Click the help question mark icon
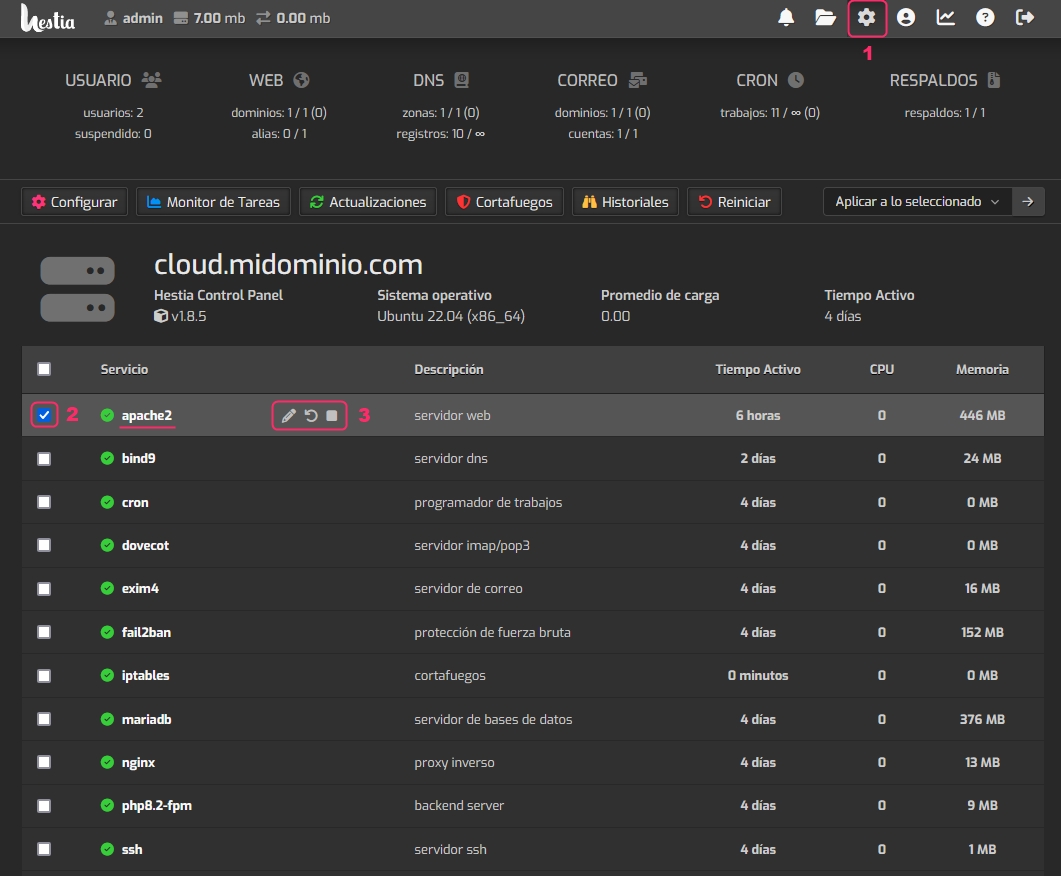This screenshot has width=1061, height=876. coord(985,17)
